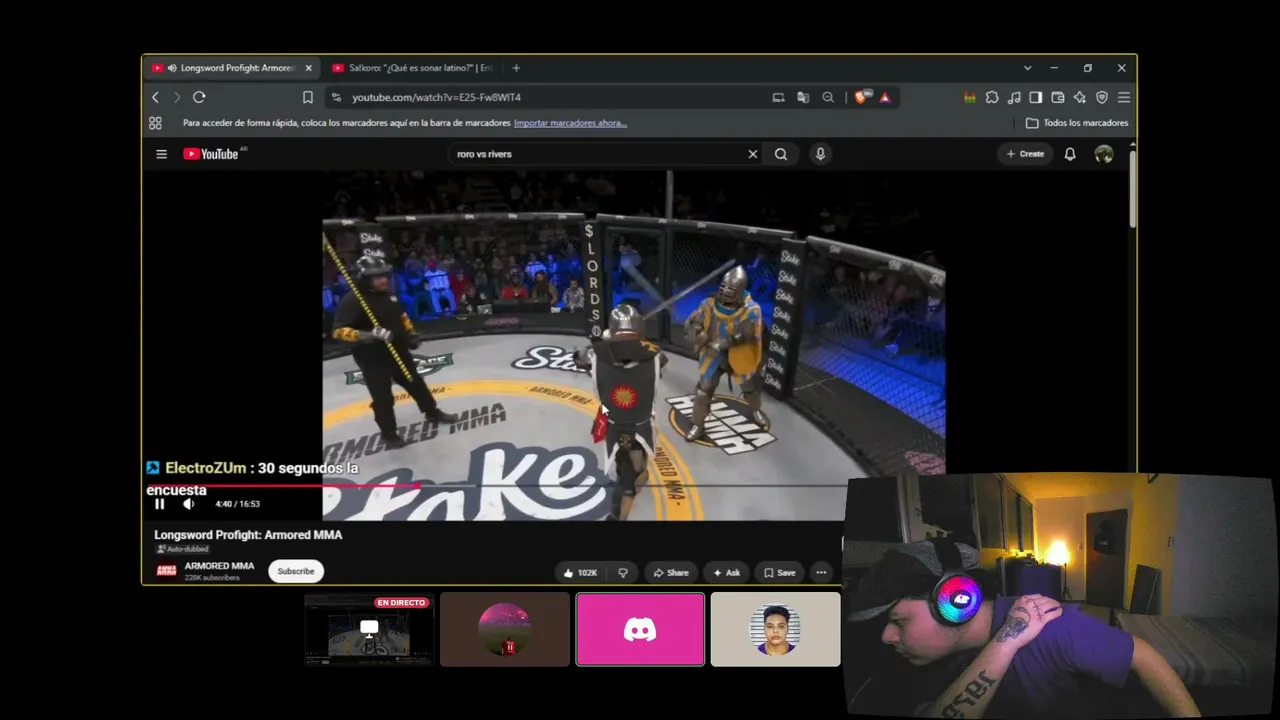Open a new browser tab
1280x720 pixels.
pos(516,68)
